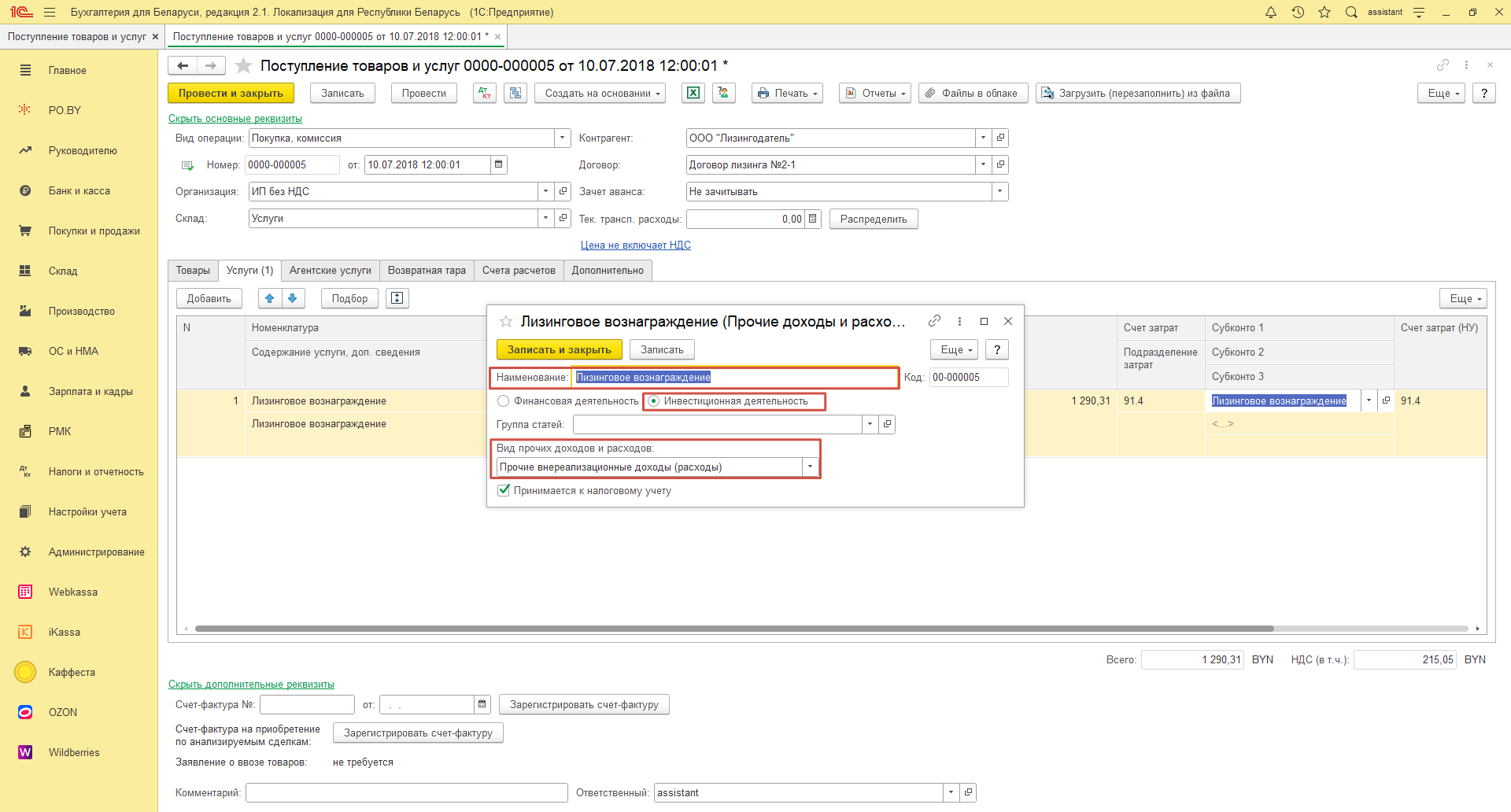
Task: Move row up with blue arrow
Action: click(x=270, y=298)
